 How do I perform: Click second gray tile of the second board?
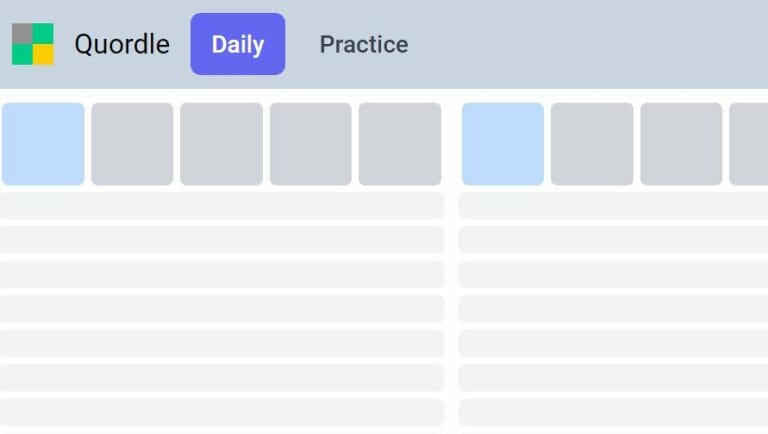click(x=592, y=144)
